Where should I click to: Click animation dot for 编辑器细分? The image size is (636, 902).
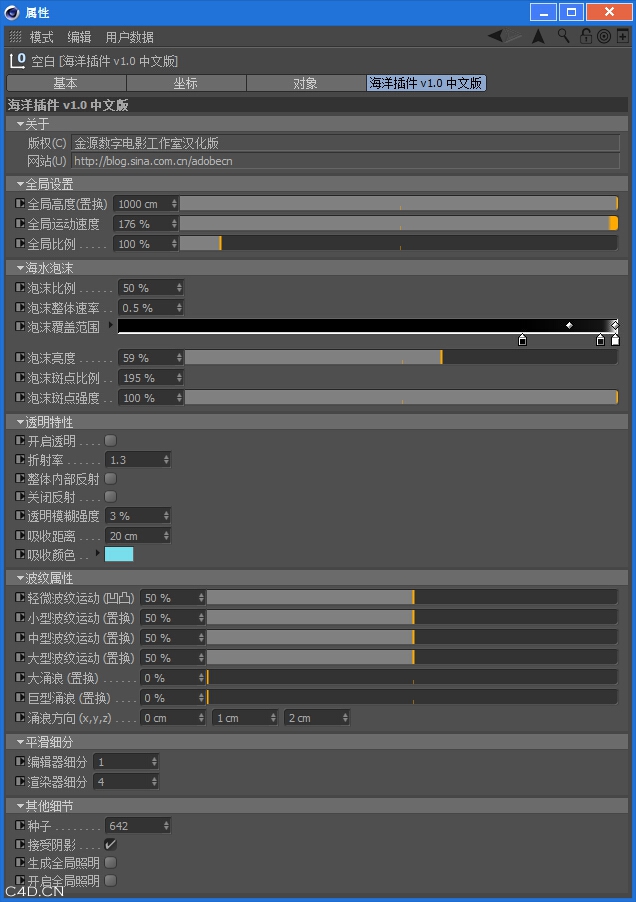coord(20,761)
